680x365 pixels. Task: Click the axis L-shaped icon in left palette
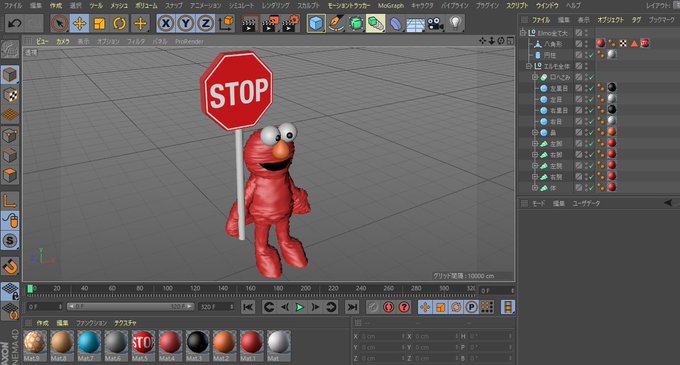tap(10, 201)
